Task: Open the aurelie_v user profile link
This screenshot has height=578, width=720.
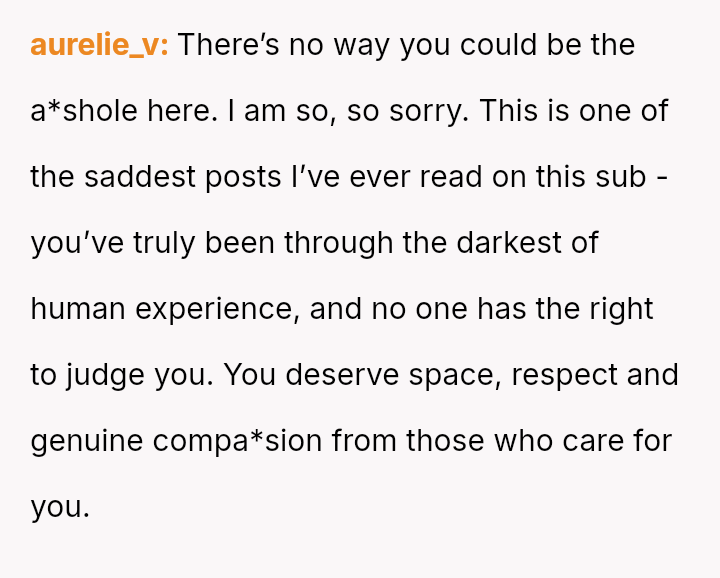Action: click(x=99, y=46)
